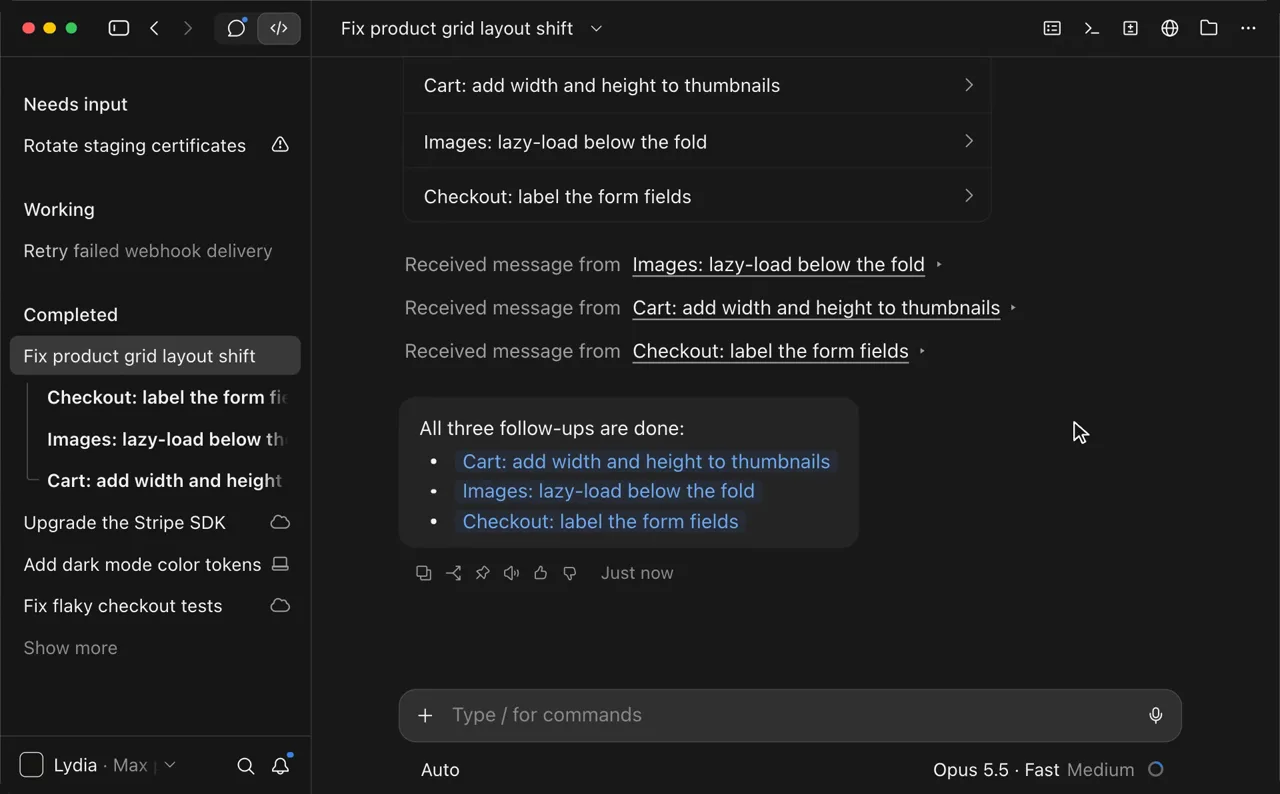Open the terminal icon in top bar
Screen dimensions: 1280x794
click(x=1092, y=28)
